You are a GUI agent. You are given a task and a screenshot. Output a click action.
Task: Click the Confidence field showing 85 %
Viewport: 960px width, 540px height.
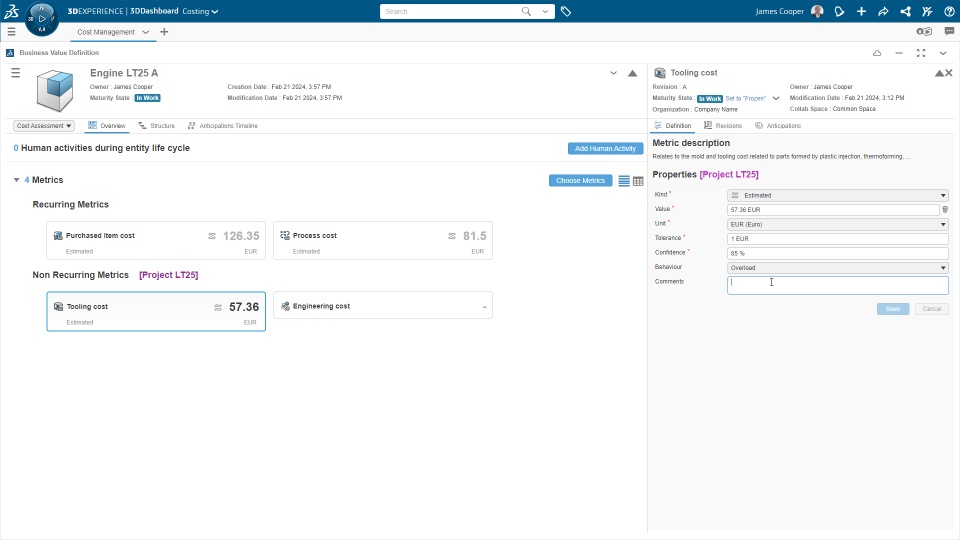(x=838, y=253)
